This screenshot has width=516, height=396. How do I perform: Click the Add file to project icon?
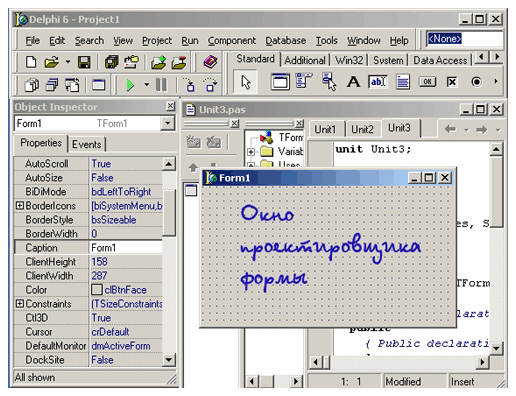click(x=159, y=62)
